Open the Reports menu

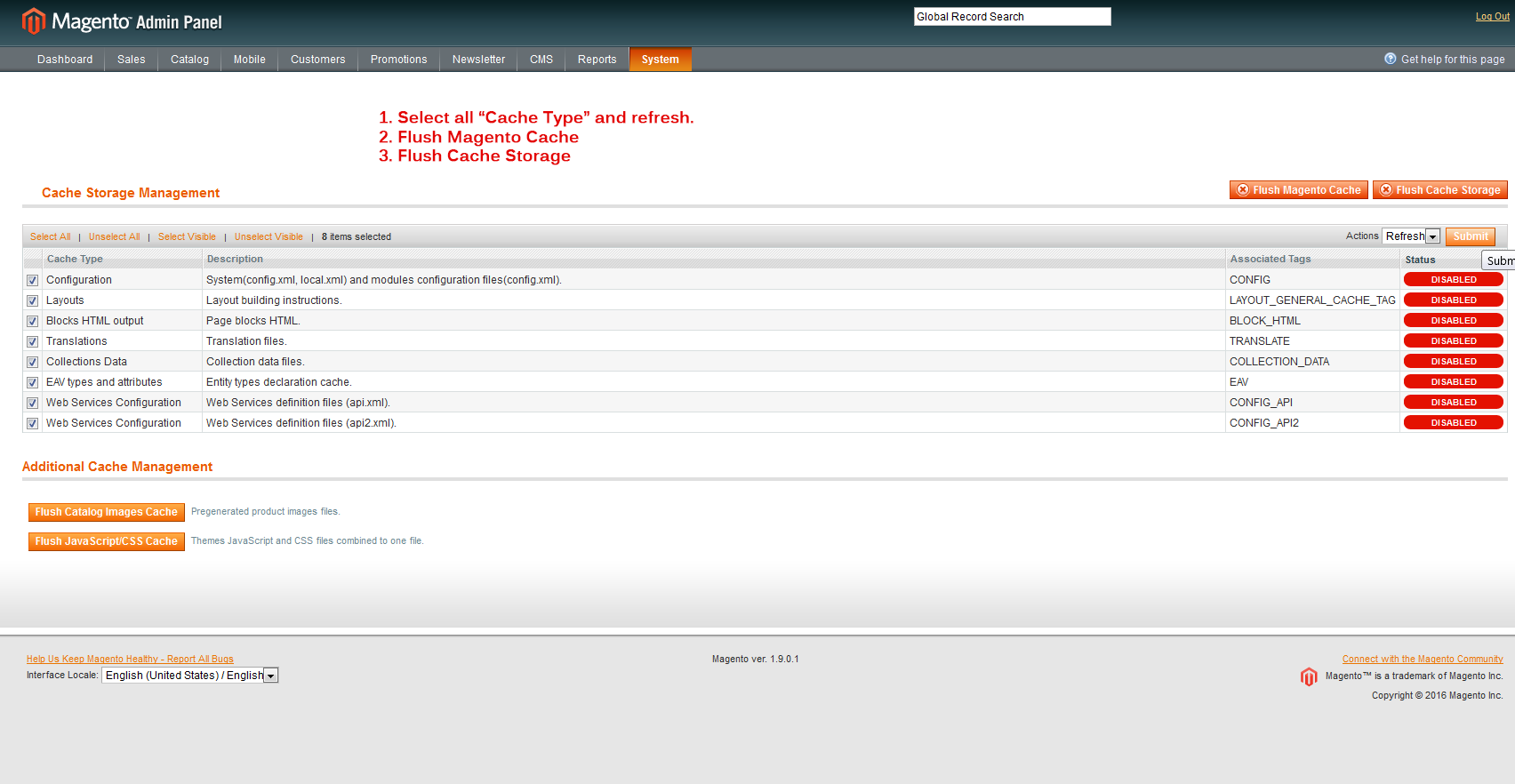tap(597, 60)
